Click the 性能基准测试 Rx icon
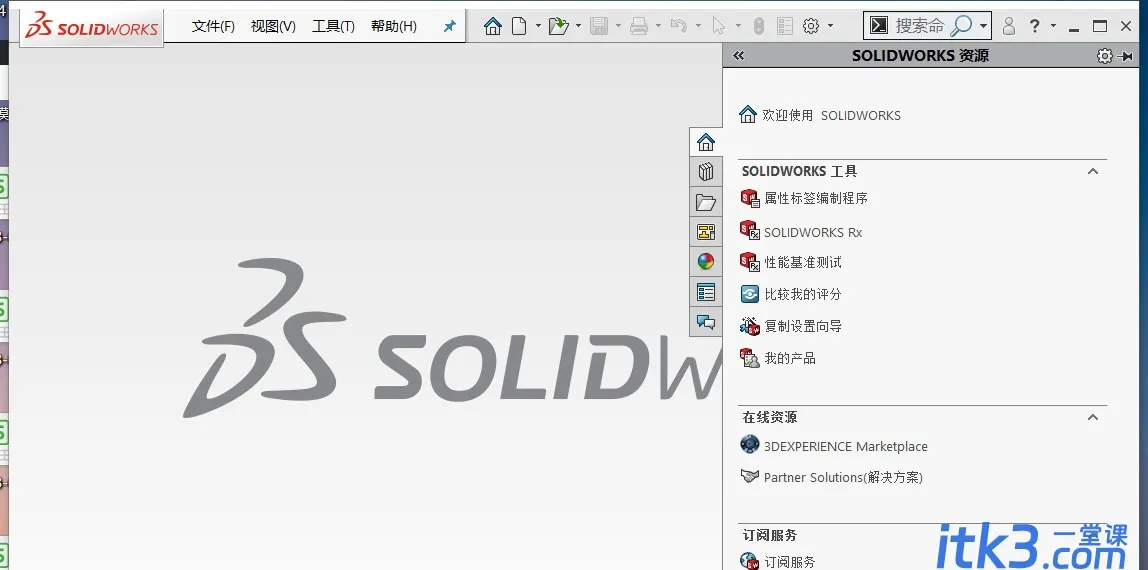Image resolution: width=1148 pixels, height=570 pixels. 750,262
